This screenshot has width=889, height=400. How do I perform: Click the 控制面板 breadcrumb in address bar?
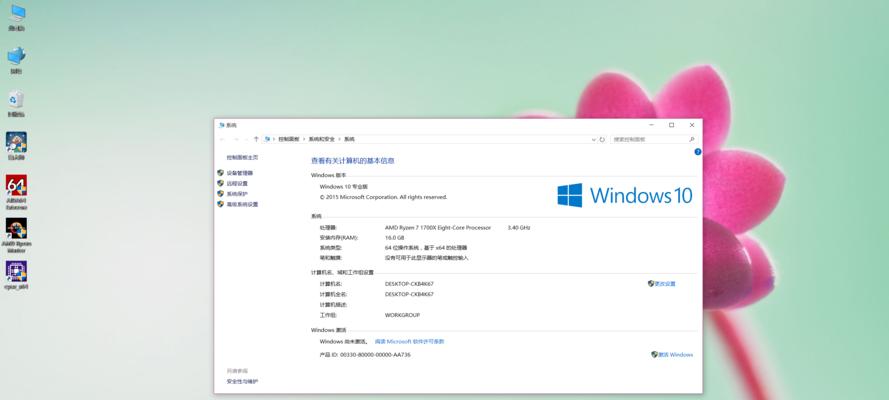coord(289,139)
